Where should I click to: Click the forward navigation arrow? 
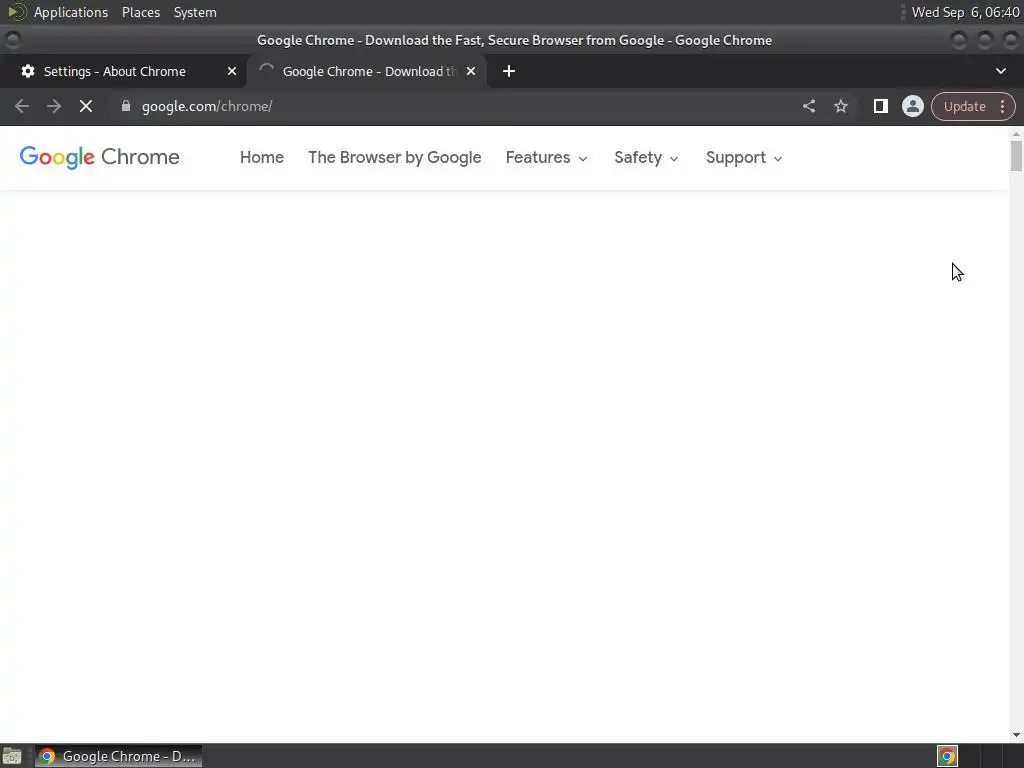(54, 106)
